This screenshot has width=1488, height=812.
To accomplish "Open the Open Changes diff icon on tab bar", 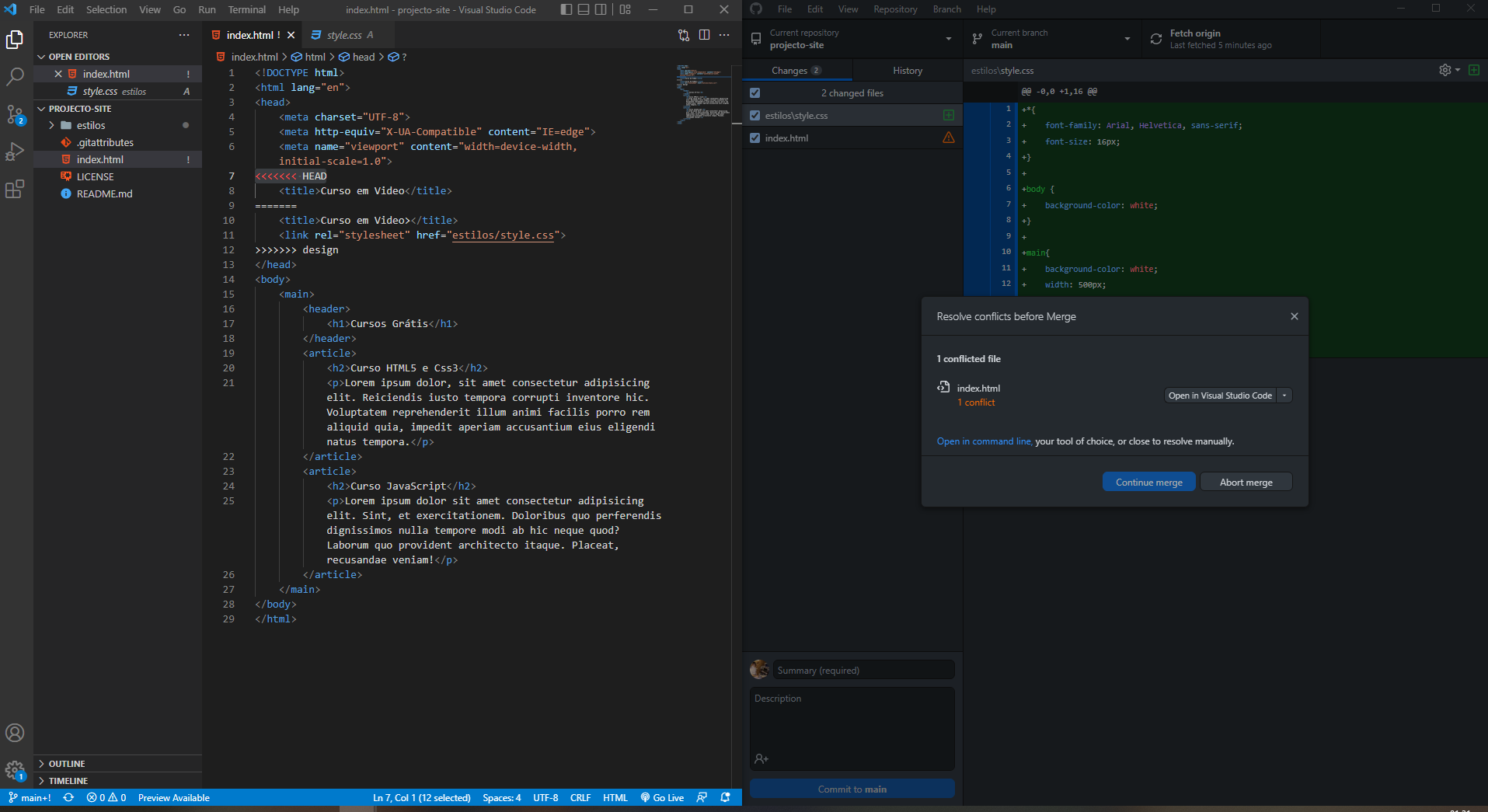I will click(x=683, y=35).
